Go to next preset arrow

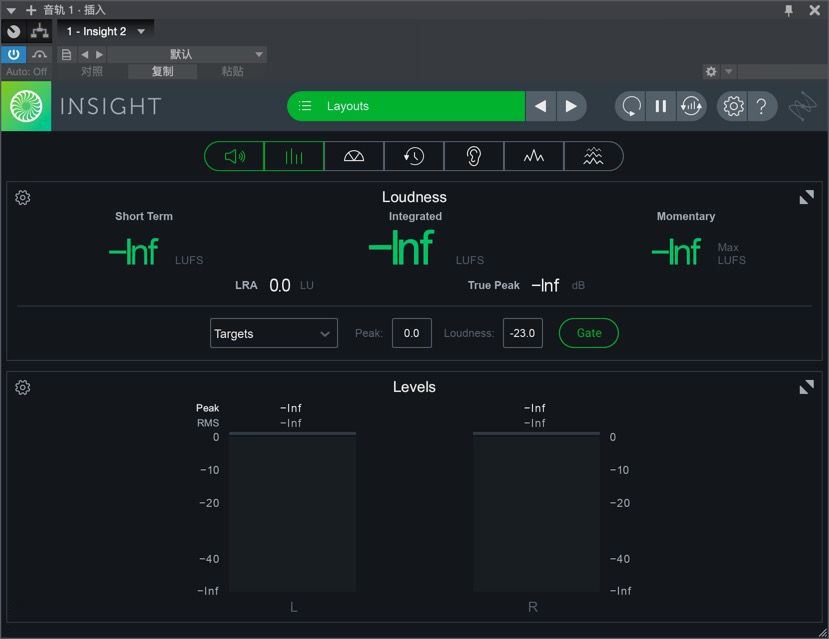(x=99, y=54)
